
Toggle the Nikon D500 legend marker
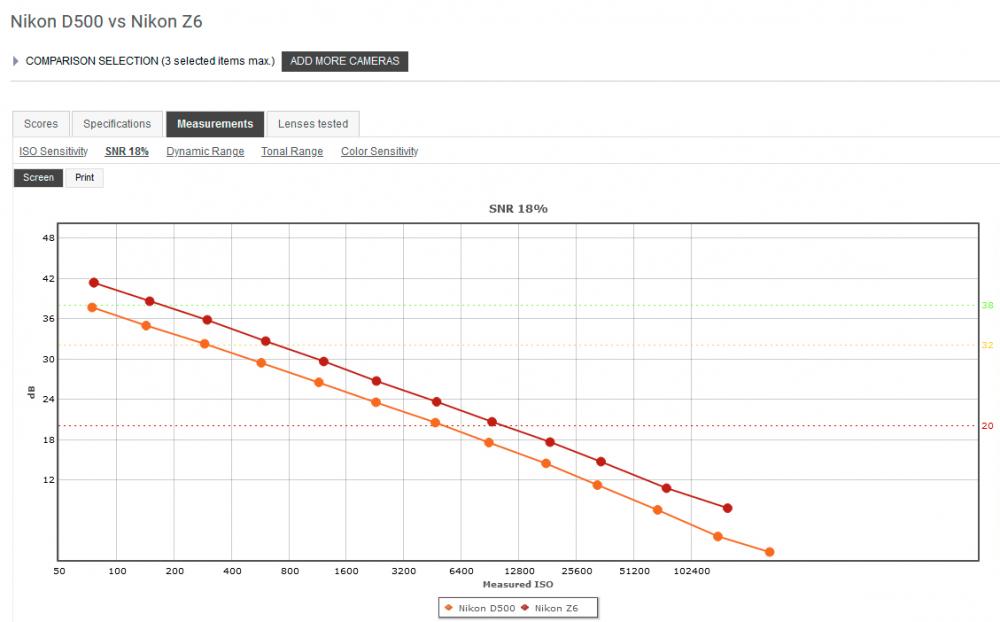coord(448,608)
